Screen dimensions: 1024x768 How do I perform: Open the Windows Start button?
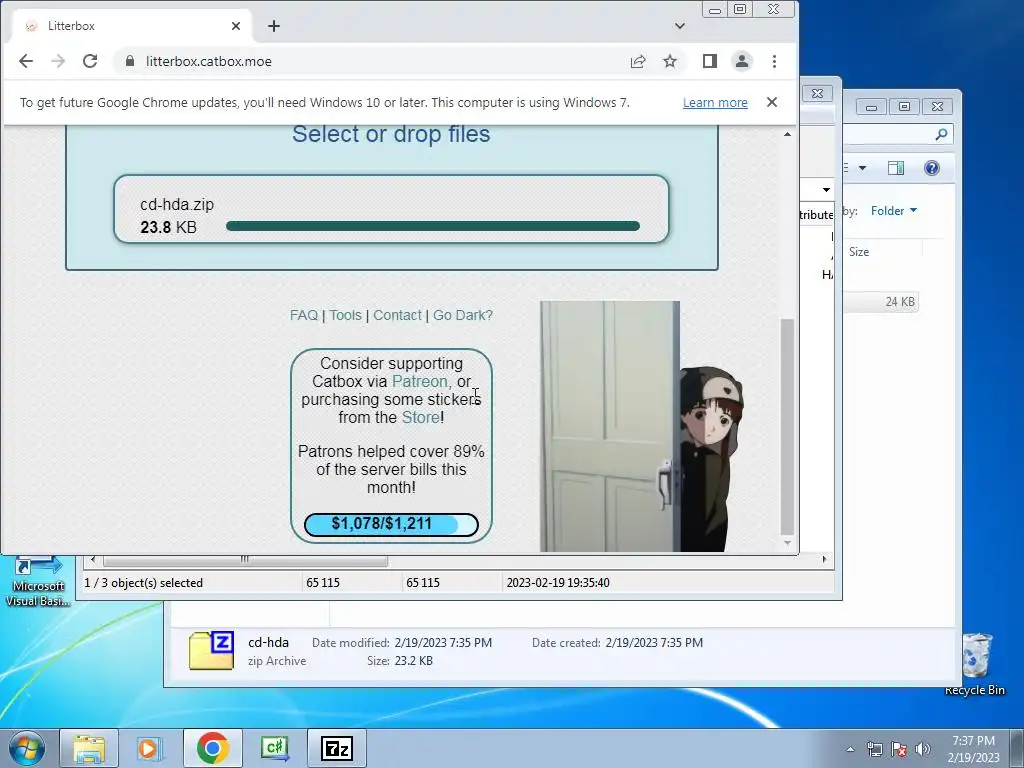pos(27,748)
